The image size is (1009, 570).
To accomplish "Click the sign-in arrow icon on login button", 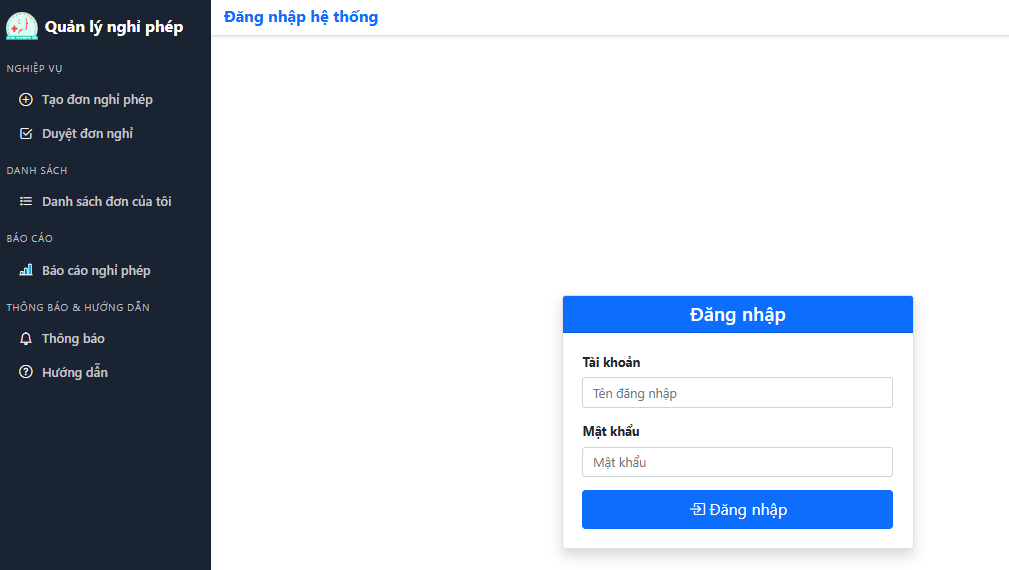I will [x=697, y=510].
